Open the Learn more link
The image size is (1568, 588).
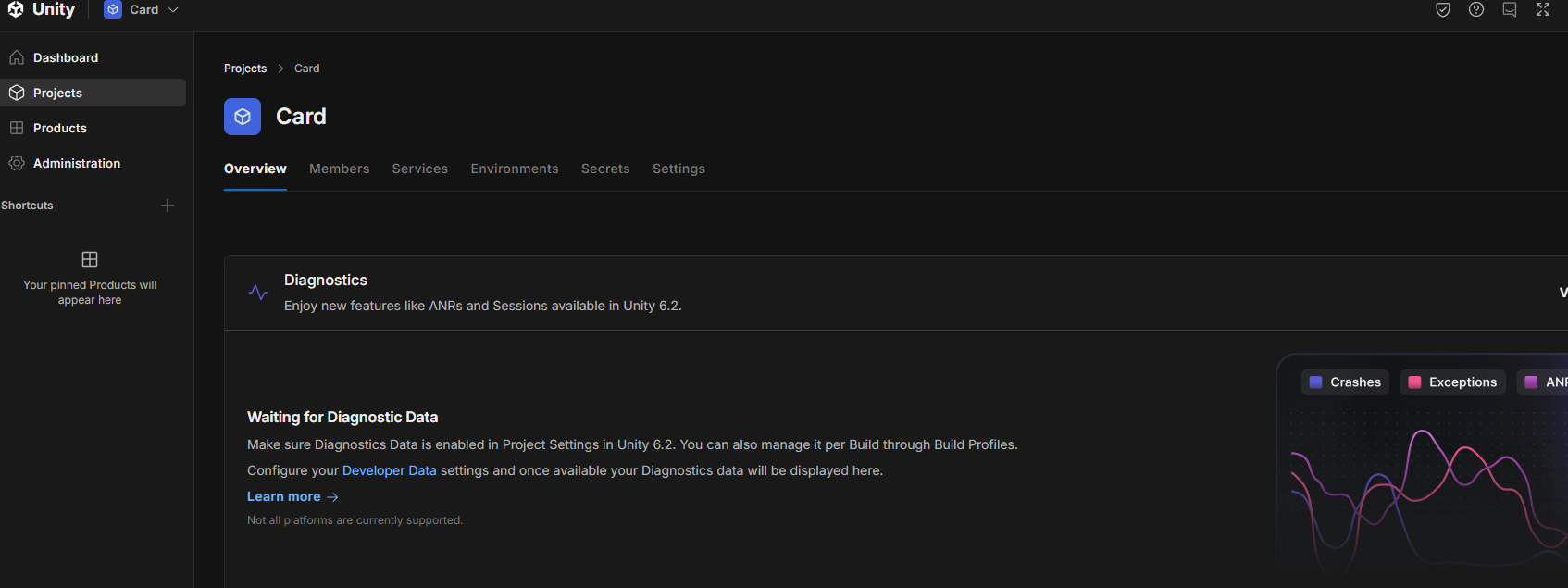click(292, 496)
